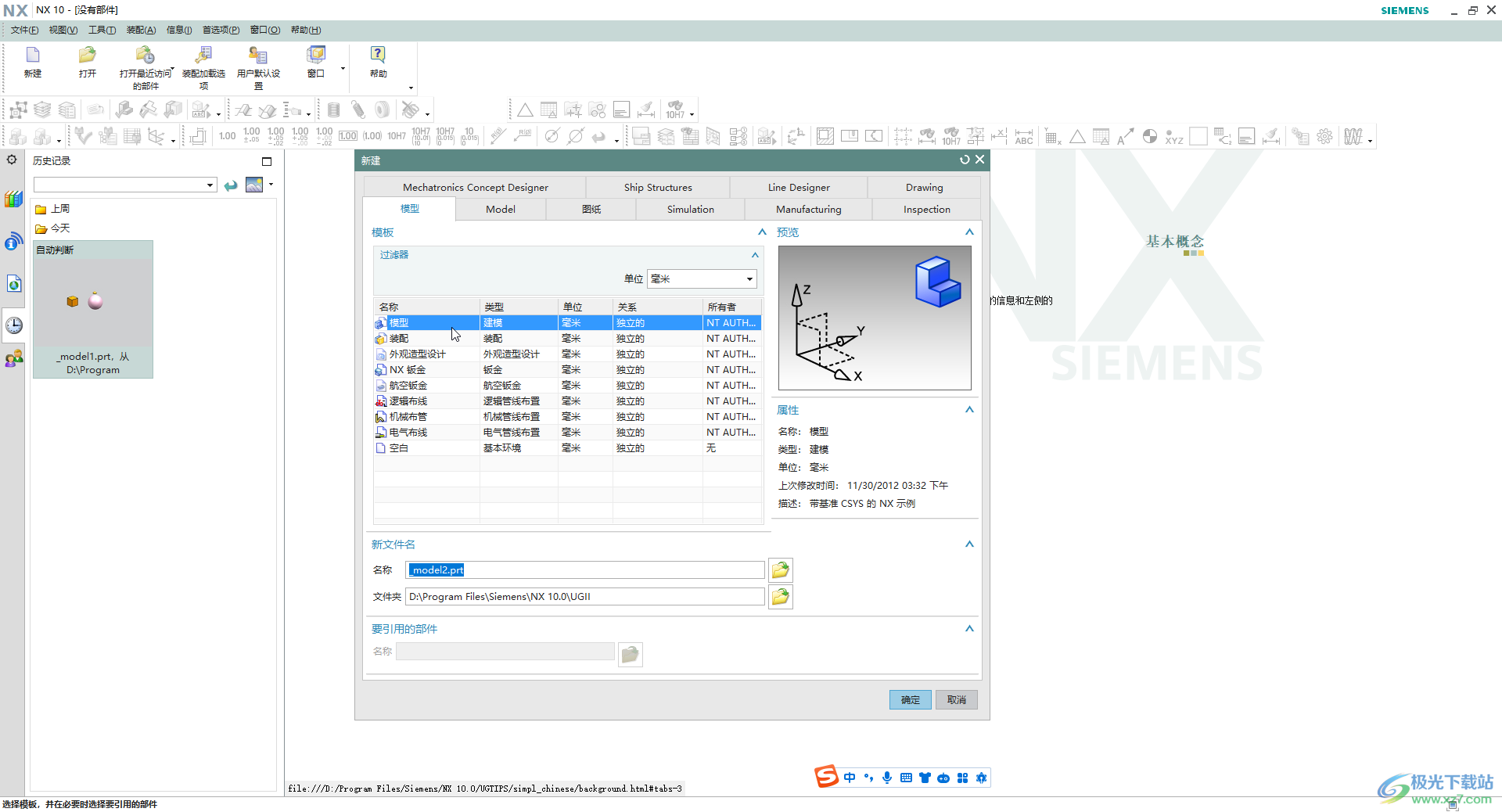Screen dimensions: 1502x812
Task: Click the ABC annotation toolbar icon
Action: [x=1024, y=137]
